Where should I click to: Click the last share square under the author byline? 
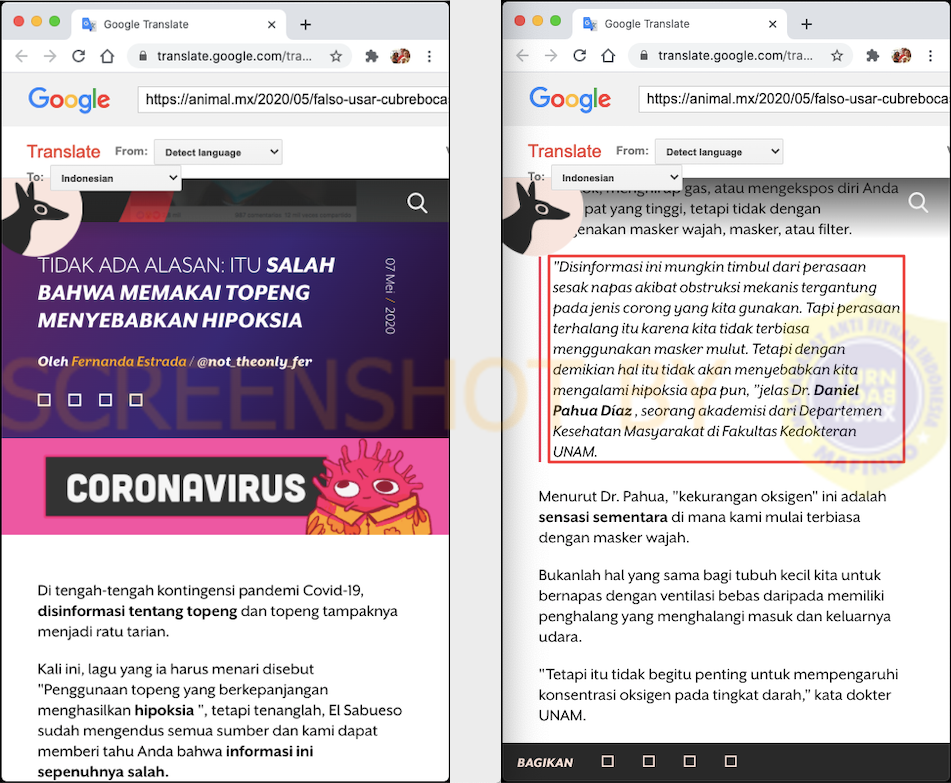tap(136, 400)
